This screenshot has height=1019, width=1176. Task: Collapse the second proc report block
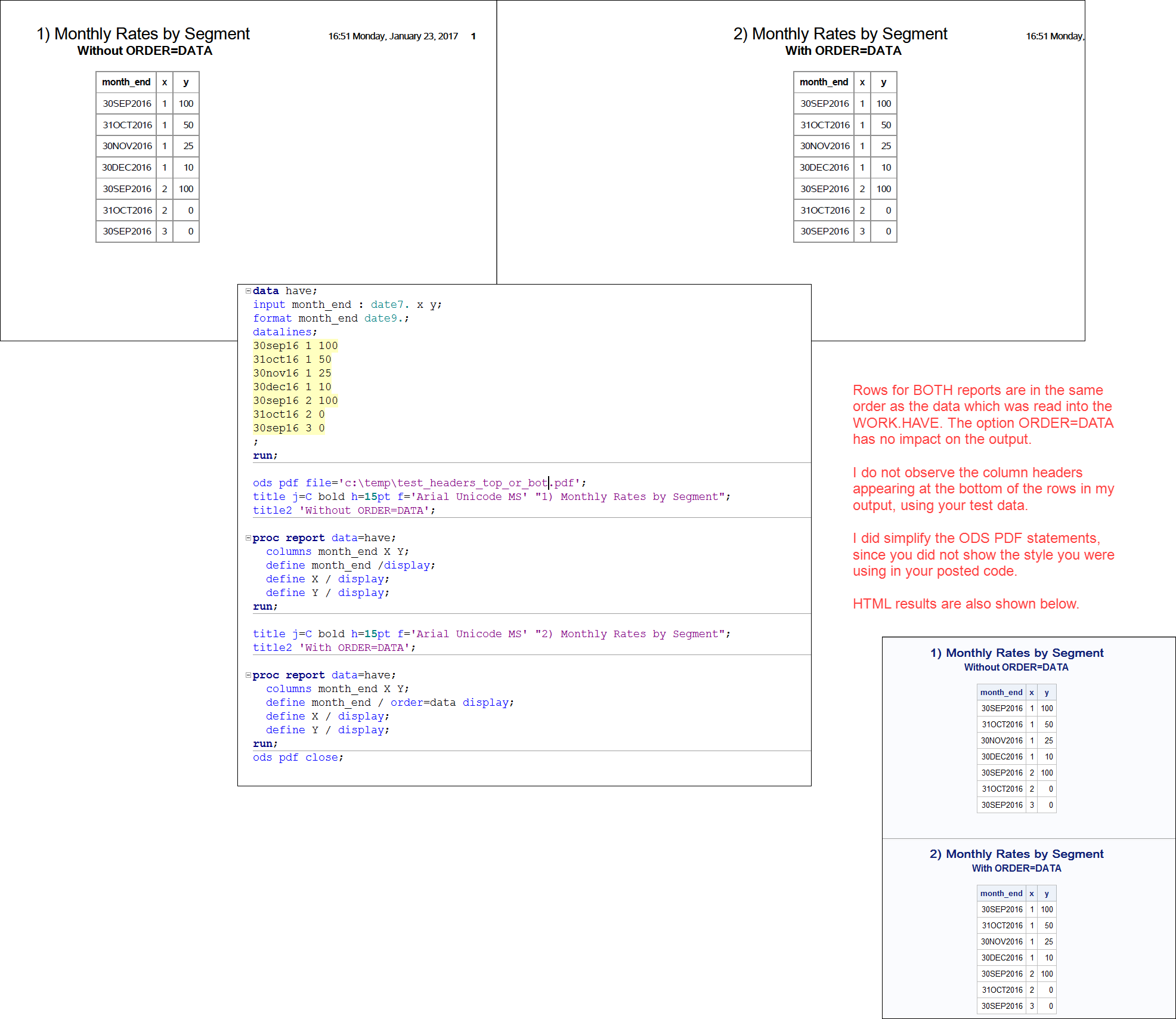pyautogui.click(x=248, y=675)
